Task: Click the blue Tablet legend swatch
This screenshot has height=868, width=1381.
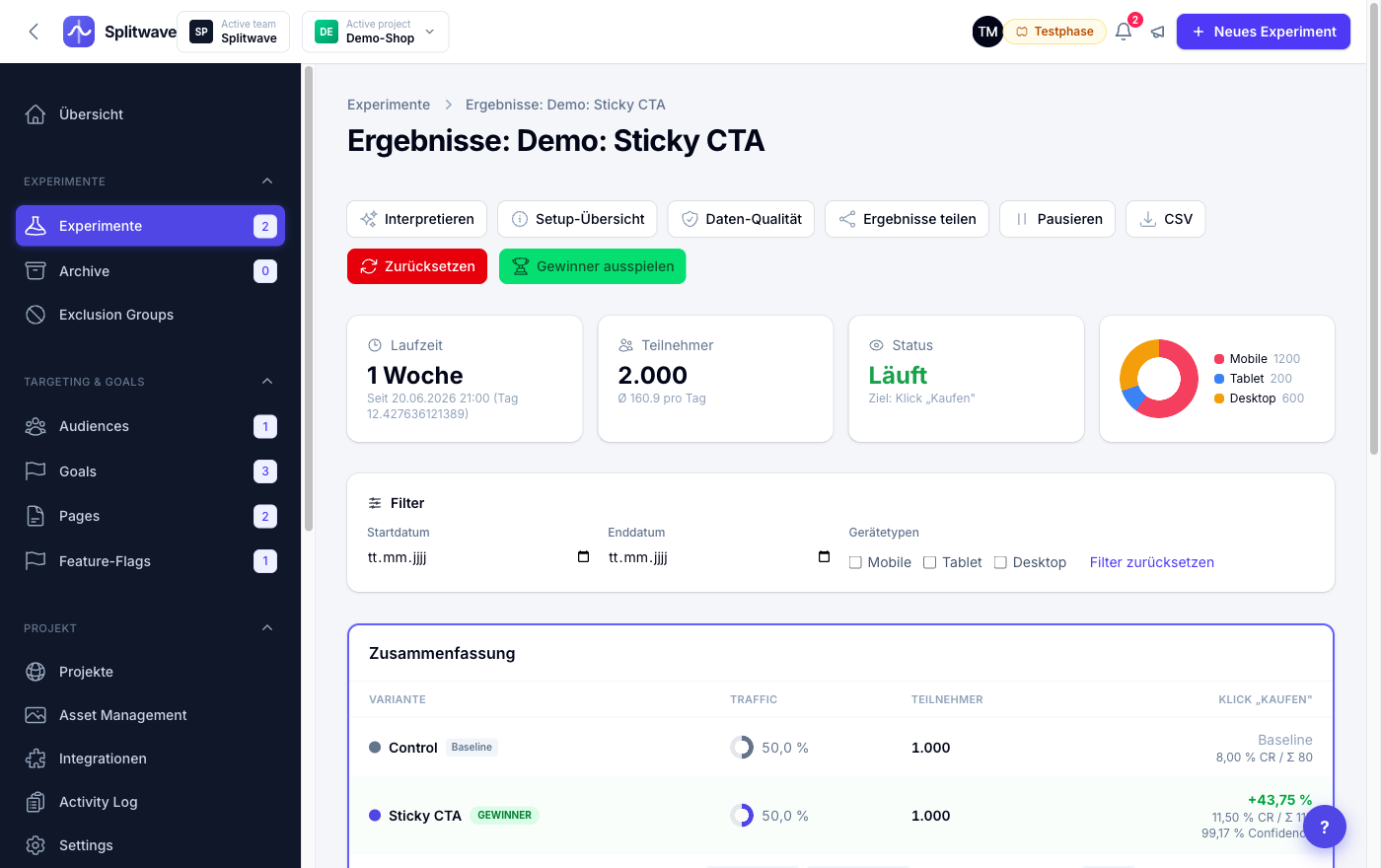Action: click(1219, 379)
